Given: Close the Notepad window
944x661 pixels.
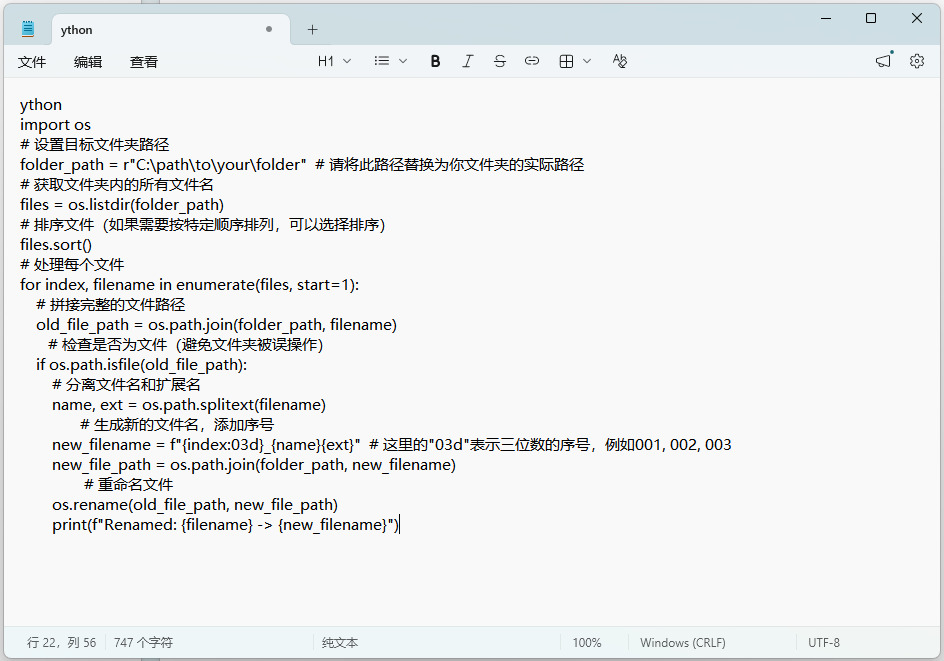Looking at the screenshot, I should pos(917,19).
